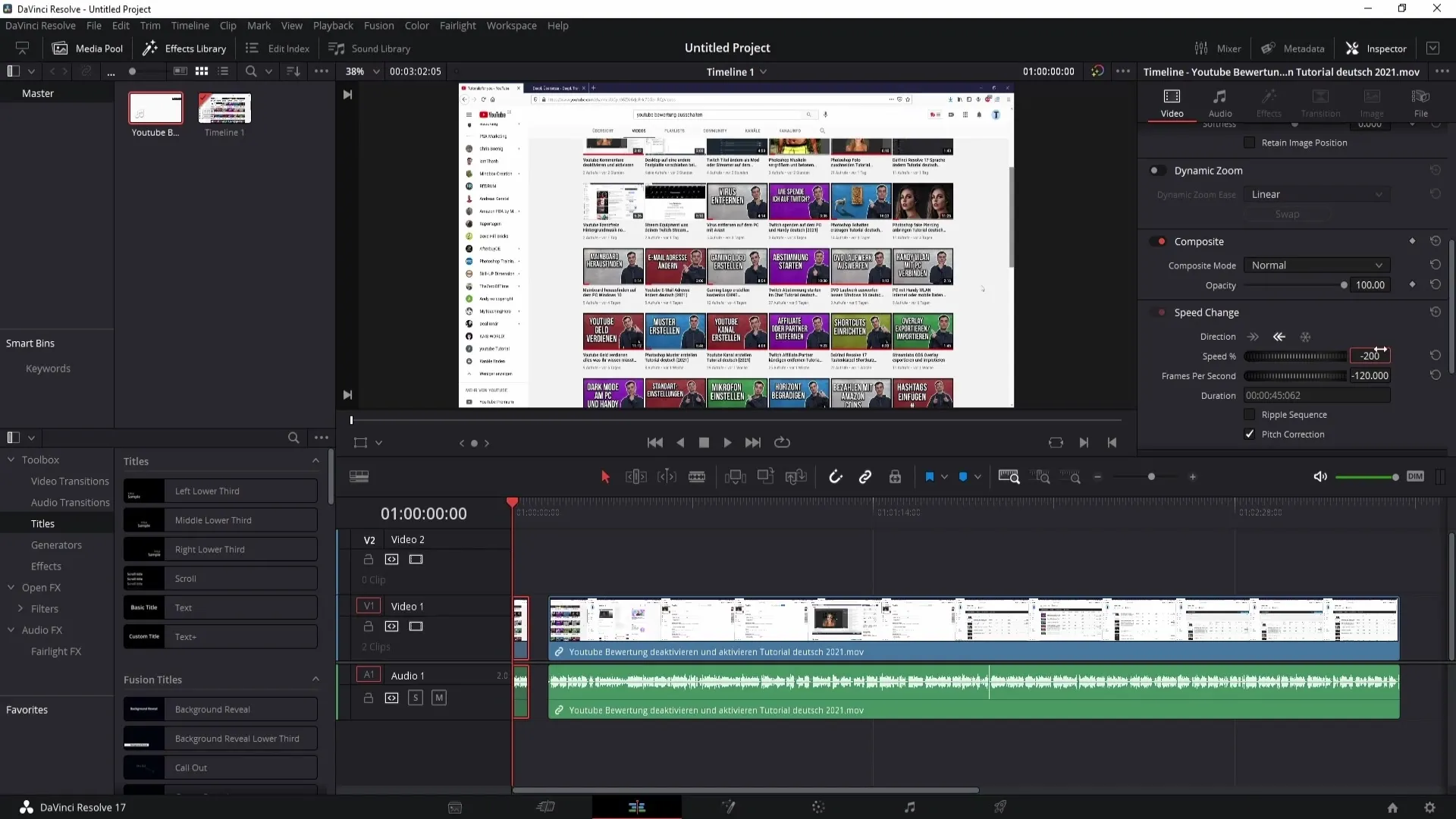Toggle Ripple Sequence checkbox
Viewport: 1456px width, 819px height.
(1250, 414)
